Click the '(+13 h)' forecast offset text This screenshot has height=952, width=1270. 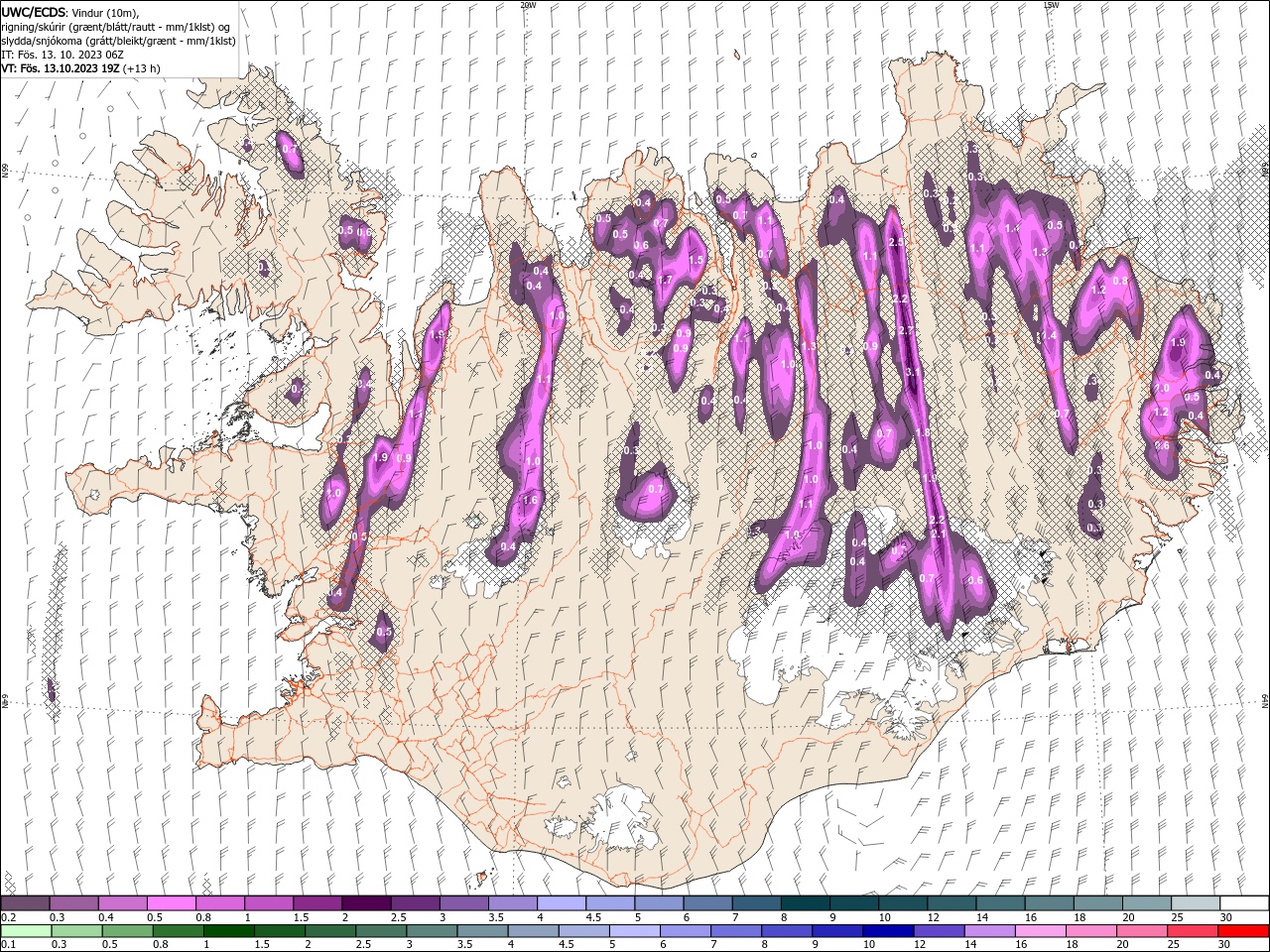coord(143,68)
